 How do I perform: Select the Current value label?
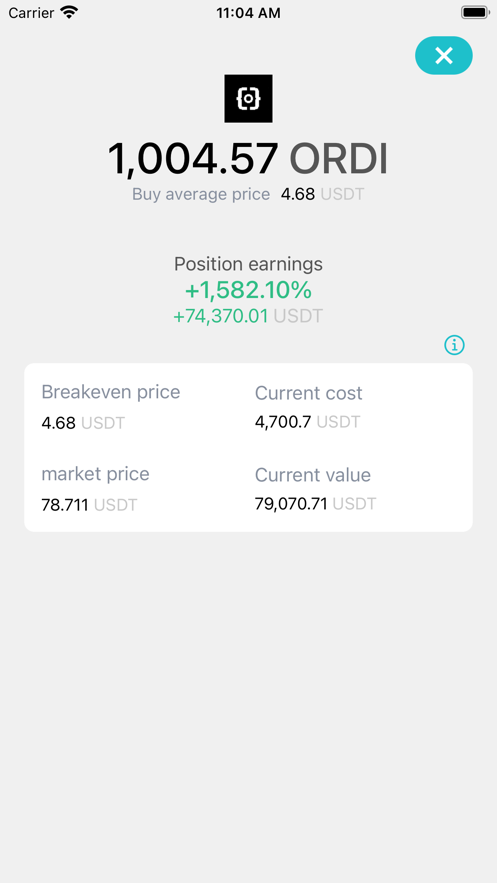click(x=313, y=475)
